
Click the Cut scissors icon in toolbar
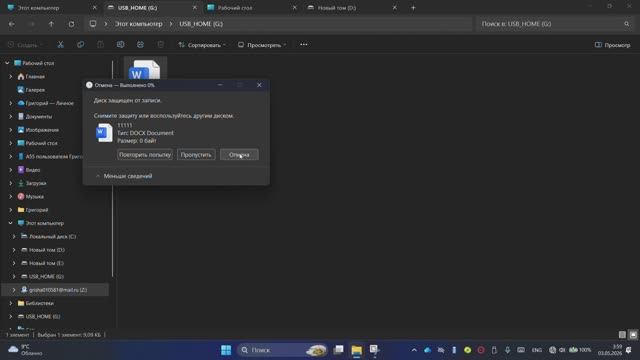(x=60, y=44)
